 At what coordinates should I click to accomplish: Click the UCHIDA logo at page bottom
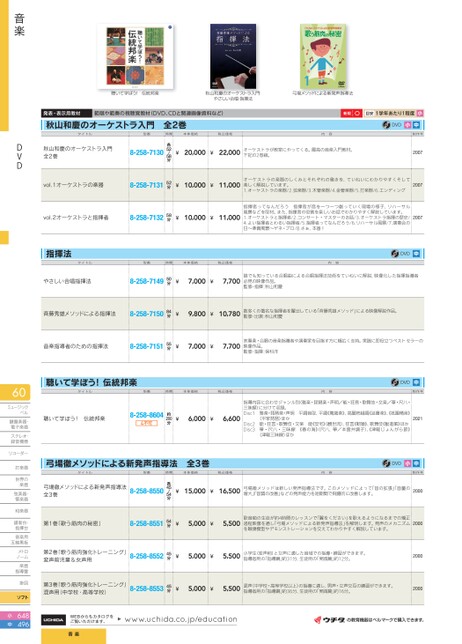coord(53,620)
